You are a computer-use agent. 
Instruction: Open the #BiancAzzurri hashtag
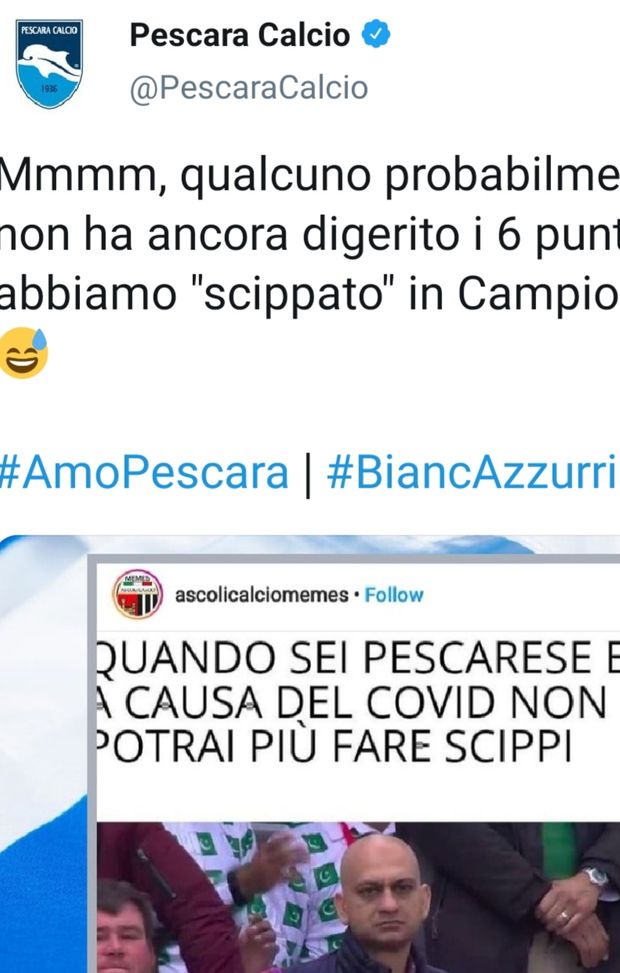472,472
